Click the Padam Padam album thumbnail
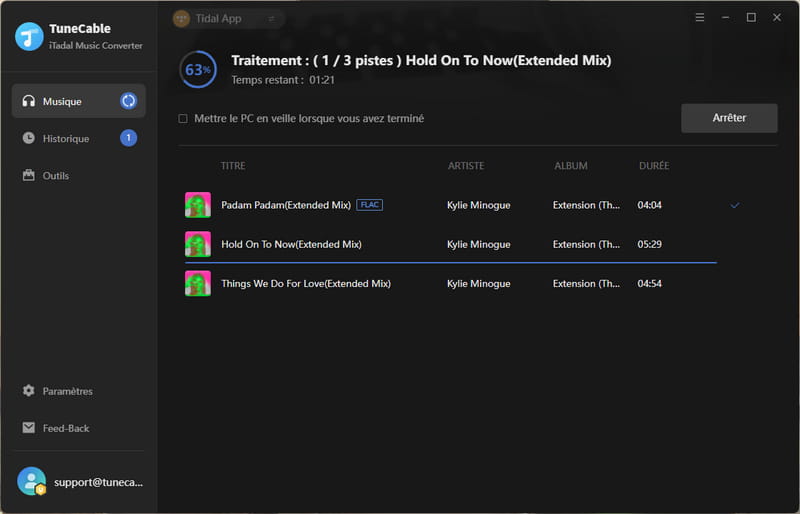Screen dimensions: 800x514 pos(198,205)
